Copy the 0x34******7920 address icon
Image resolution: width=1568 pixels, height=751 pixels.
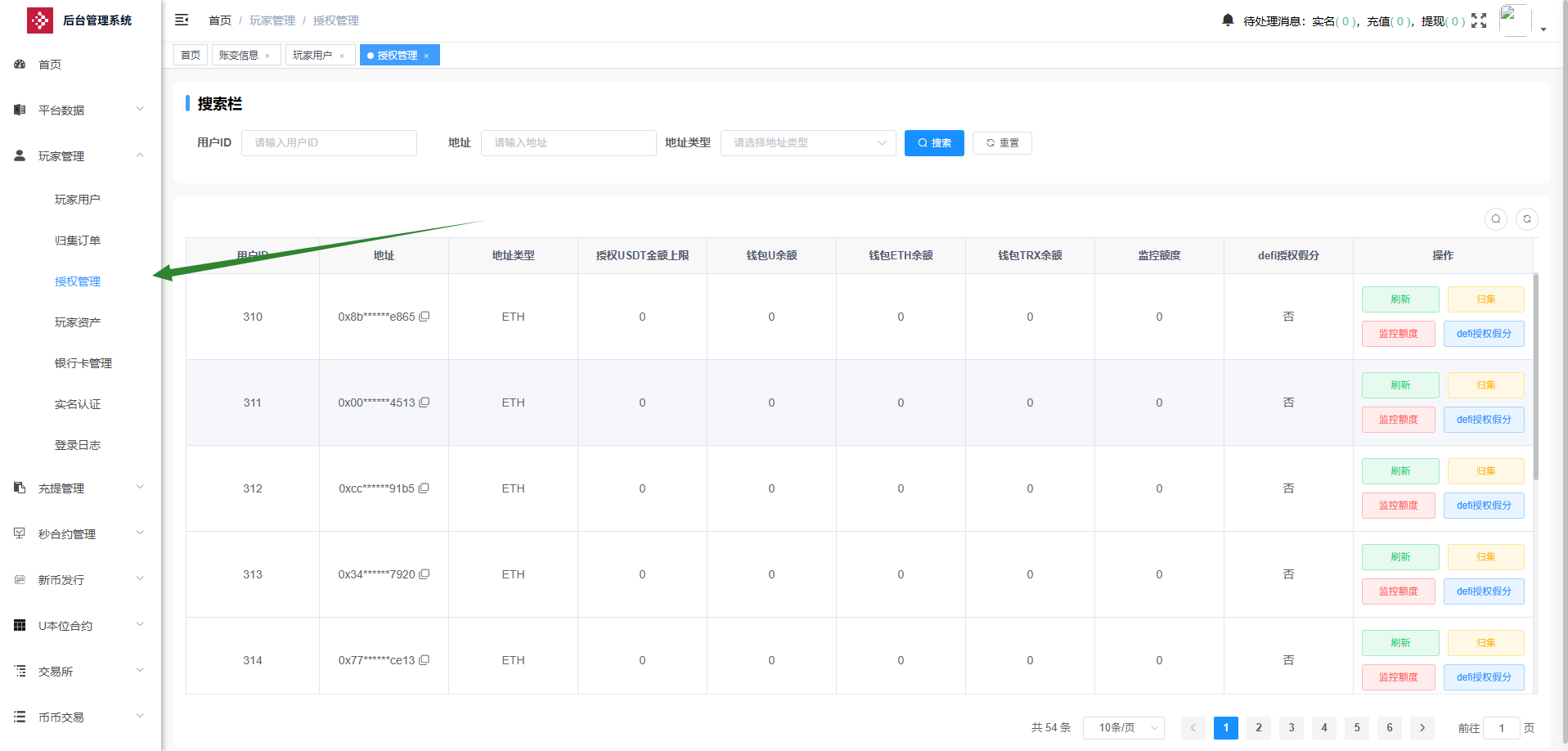tap(425, 574)
